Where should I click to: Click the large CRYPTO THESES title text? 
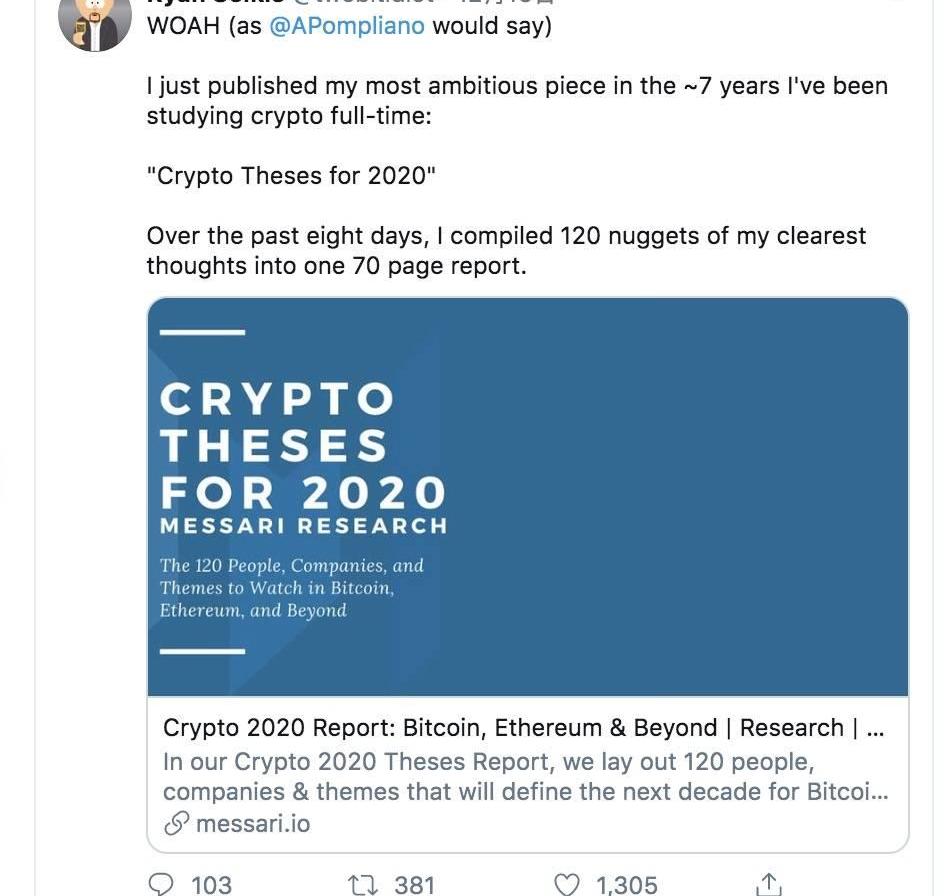[303, 445]
